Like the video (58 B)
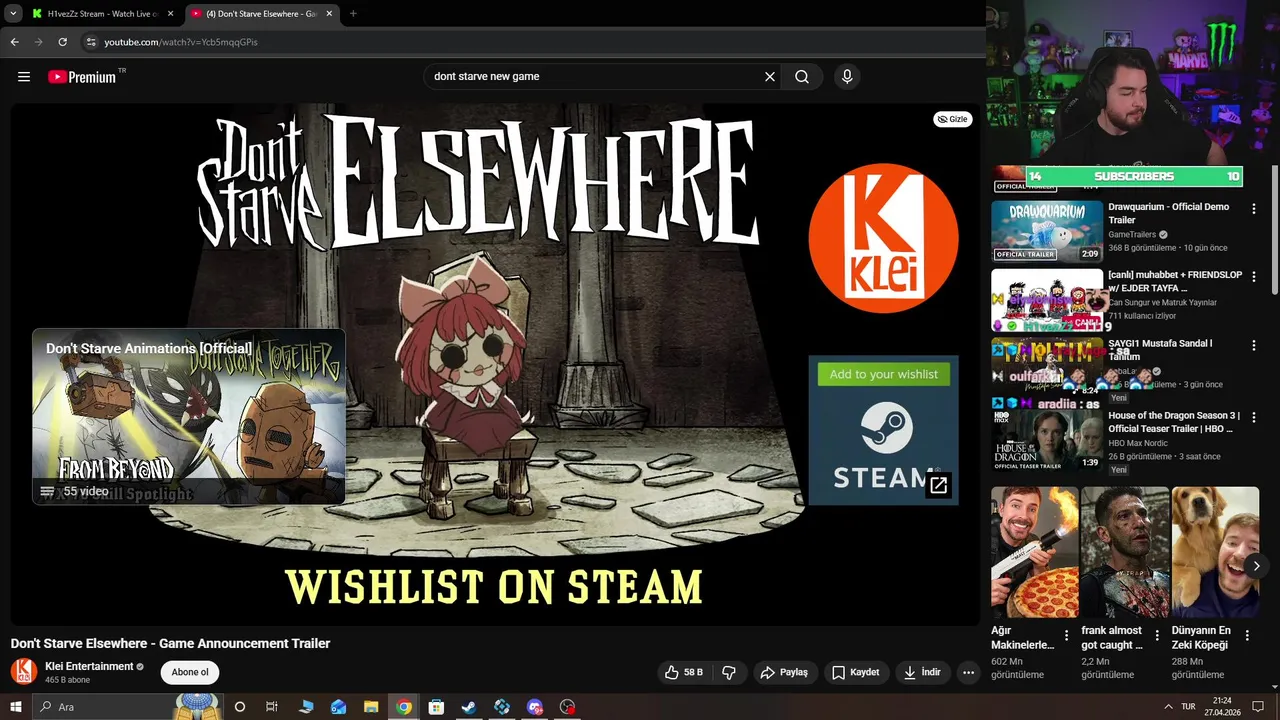 pos(684,672)
